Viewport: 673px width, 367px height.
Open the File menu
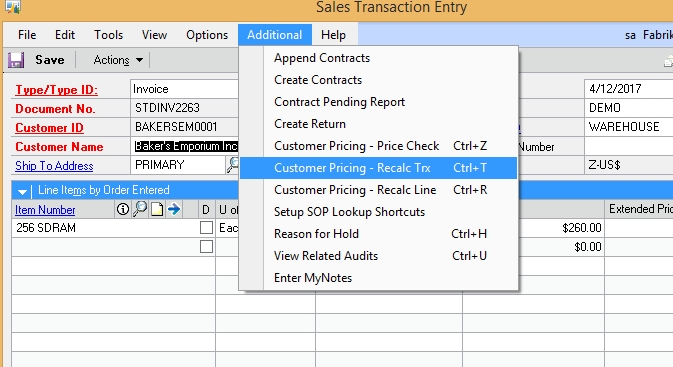27,35
